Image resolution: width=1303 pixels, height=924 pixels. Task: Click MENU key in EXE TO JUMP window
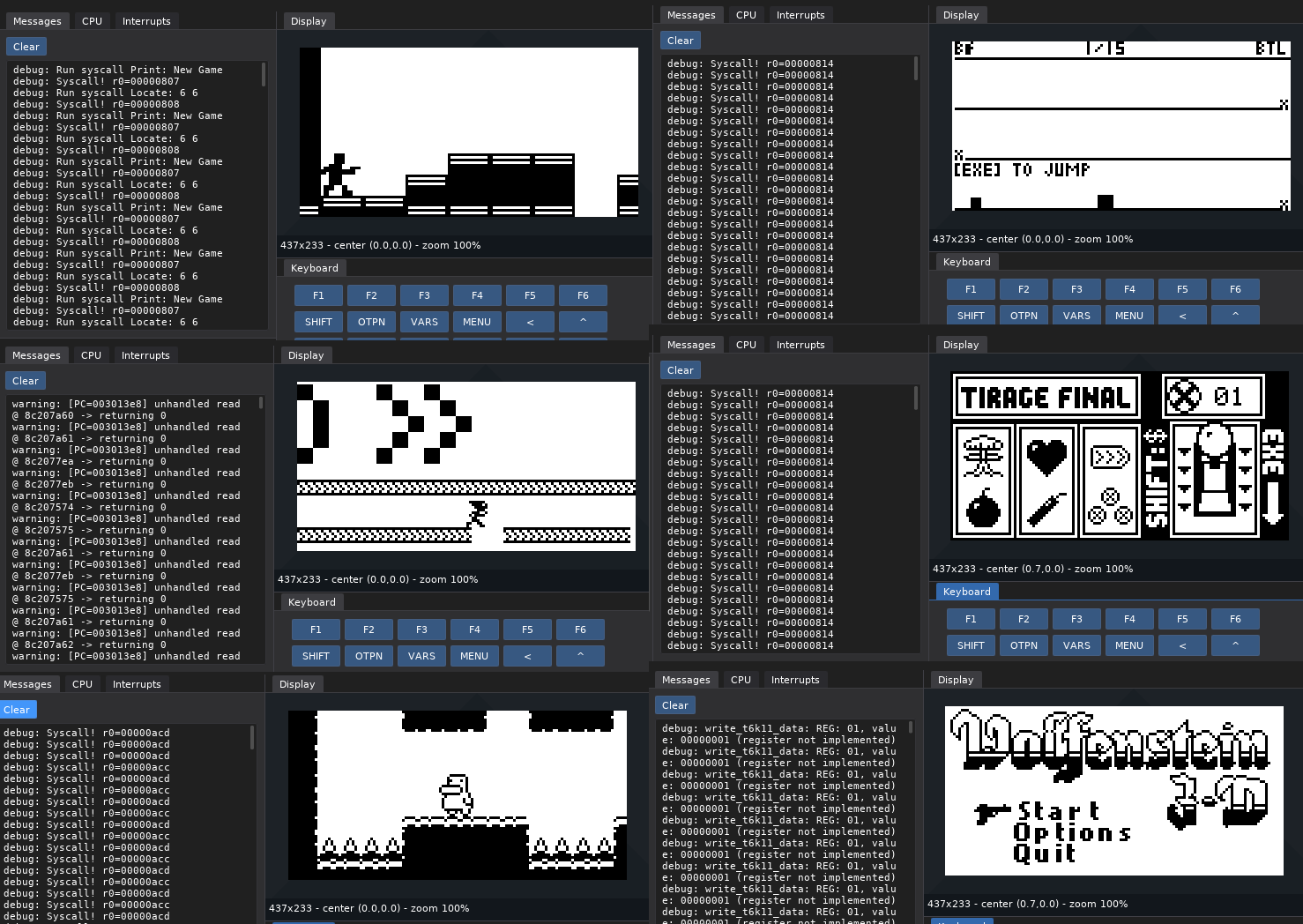(x=1129, y=315)
